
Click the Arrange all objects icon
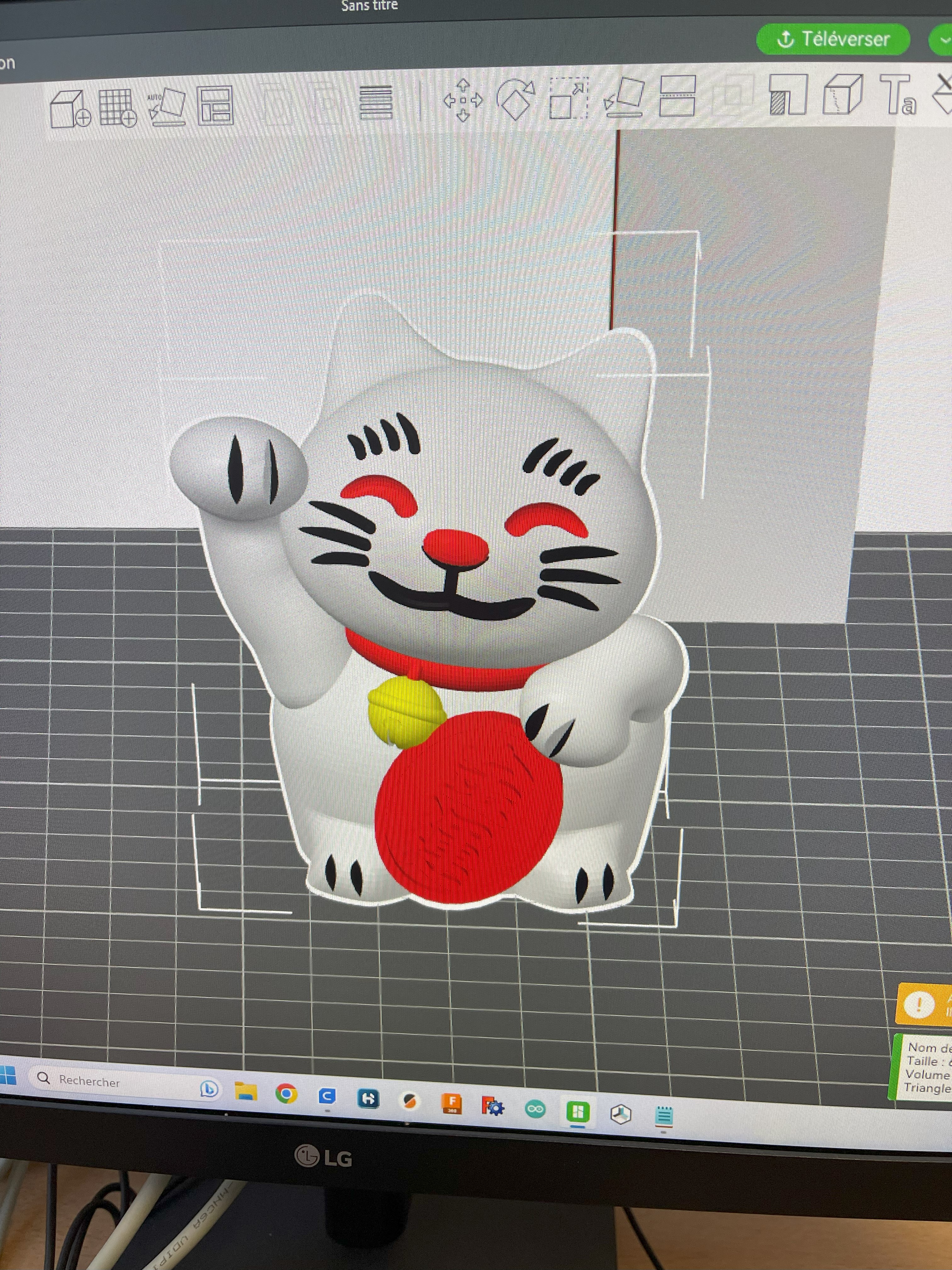pyautogui.click(x=215, y=105)
